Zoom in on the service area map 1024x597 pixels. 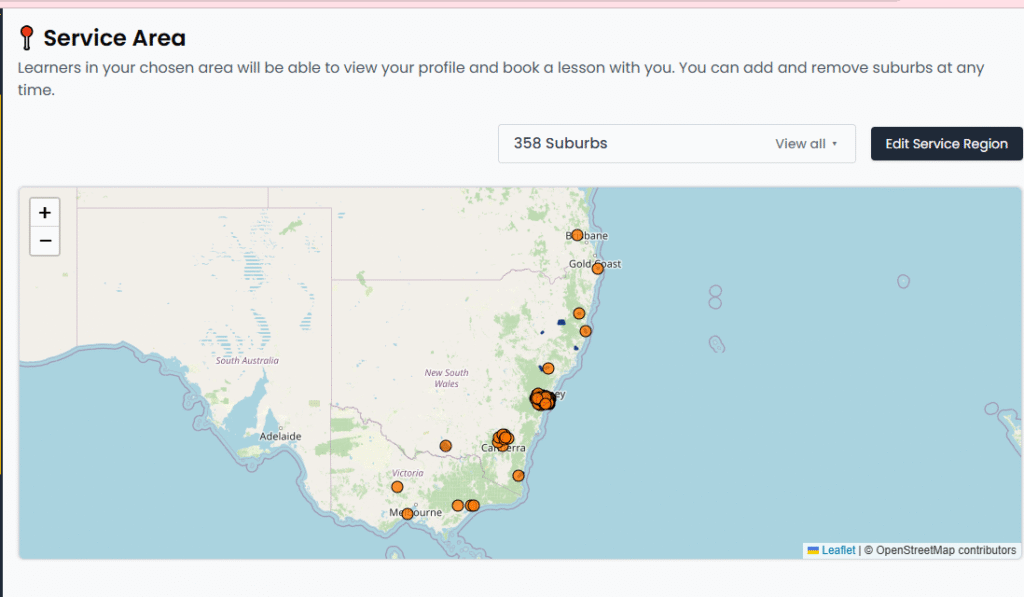click(45, 213)
